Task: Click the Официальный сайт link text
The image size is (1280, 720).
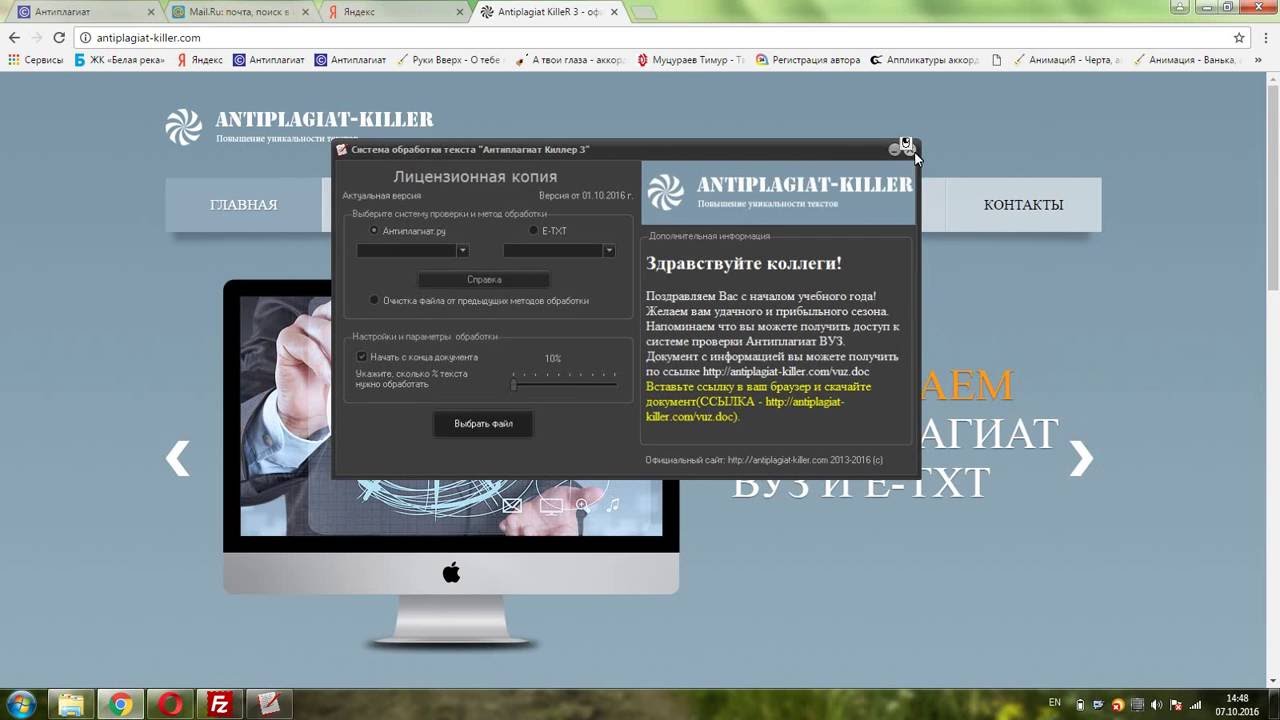Action: pyautogui.click(x=764, y=460)
